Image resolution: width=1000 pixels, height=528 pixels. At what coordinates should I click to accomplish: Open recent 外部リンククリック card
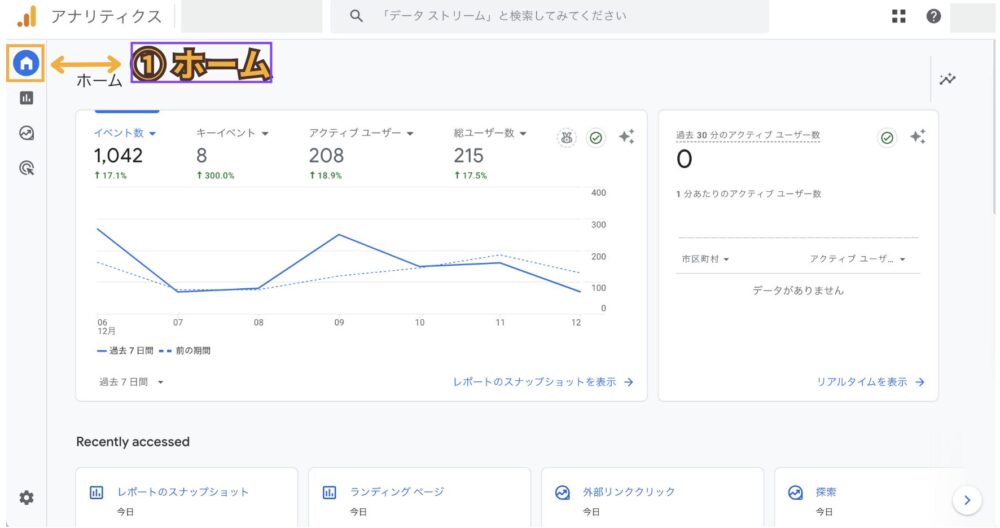coord(652,497)
